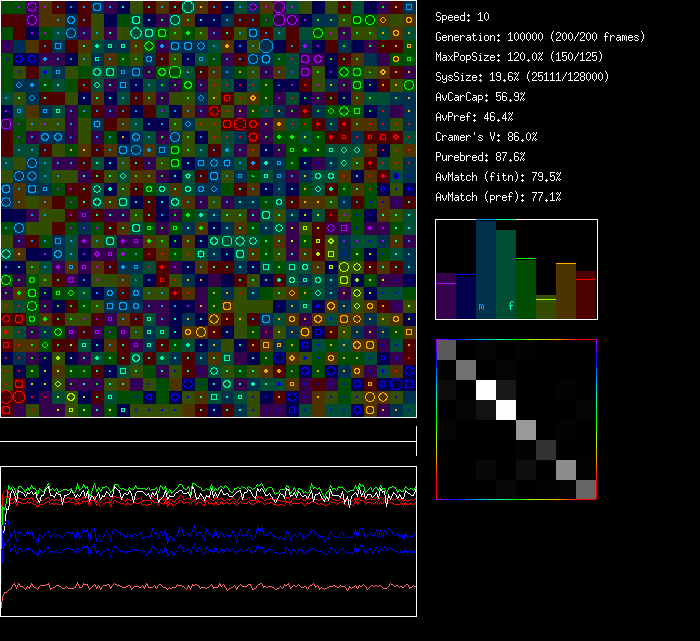Select the orange-brown histogram bar
The image size is (700, 641).
point(566,290)
